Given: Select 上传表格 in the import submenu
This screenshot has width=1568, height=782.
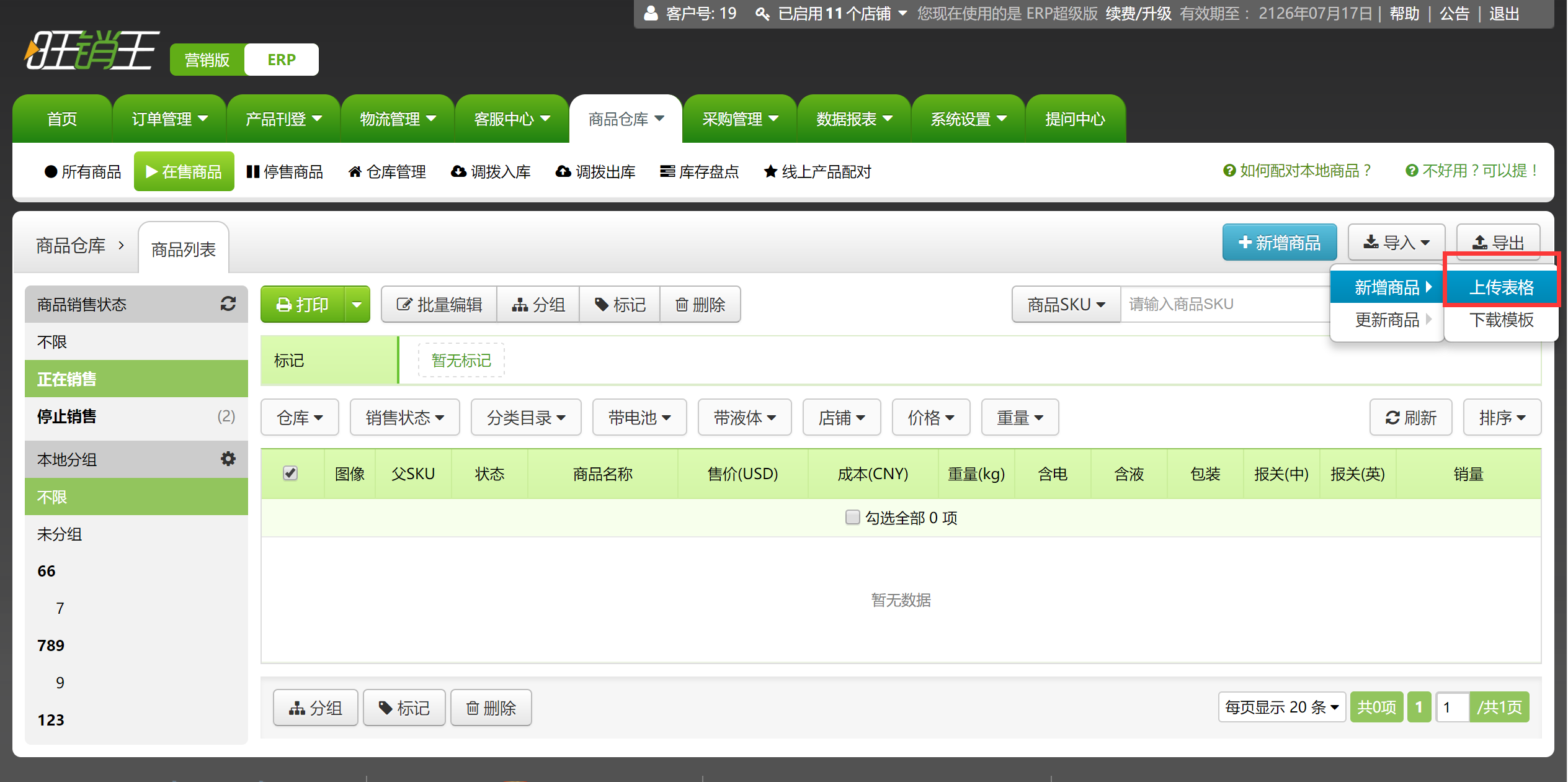Looking at the screenshot, I should click(x=1501, y=287).
